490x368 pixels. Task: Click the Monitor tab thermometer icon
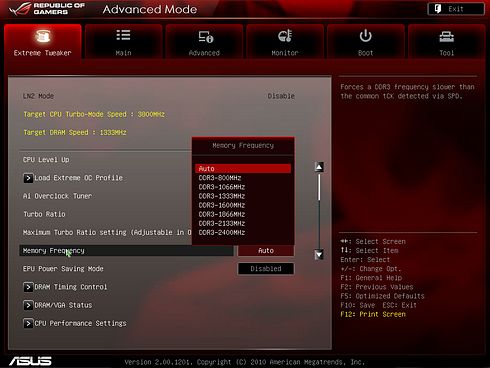285,36
